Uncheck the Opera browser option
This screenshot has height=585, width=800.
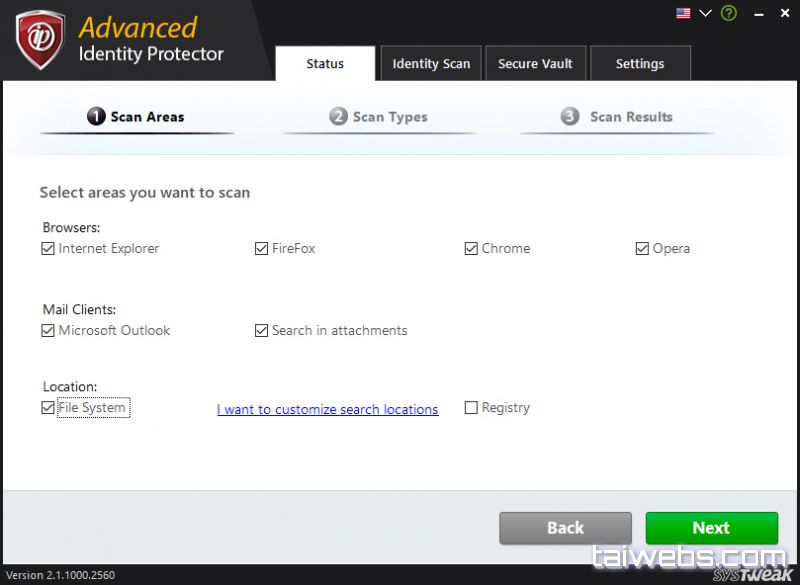(642, 248)
